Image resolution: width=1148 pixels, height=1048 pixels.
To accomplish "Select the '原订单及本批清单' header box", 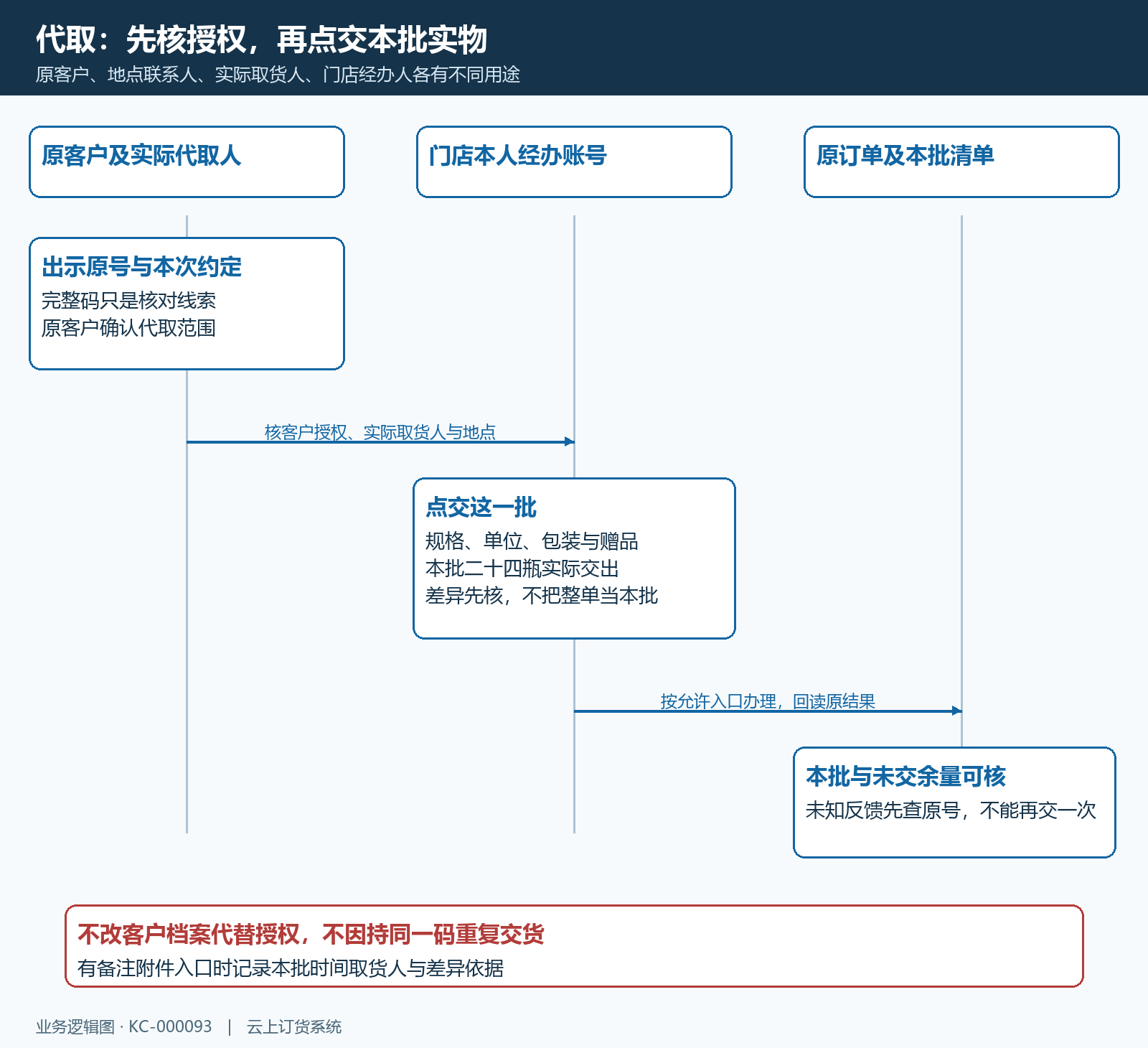I will pos(961,162).
